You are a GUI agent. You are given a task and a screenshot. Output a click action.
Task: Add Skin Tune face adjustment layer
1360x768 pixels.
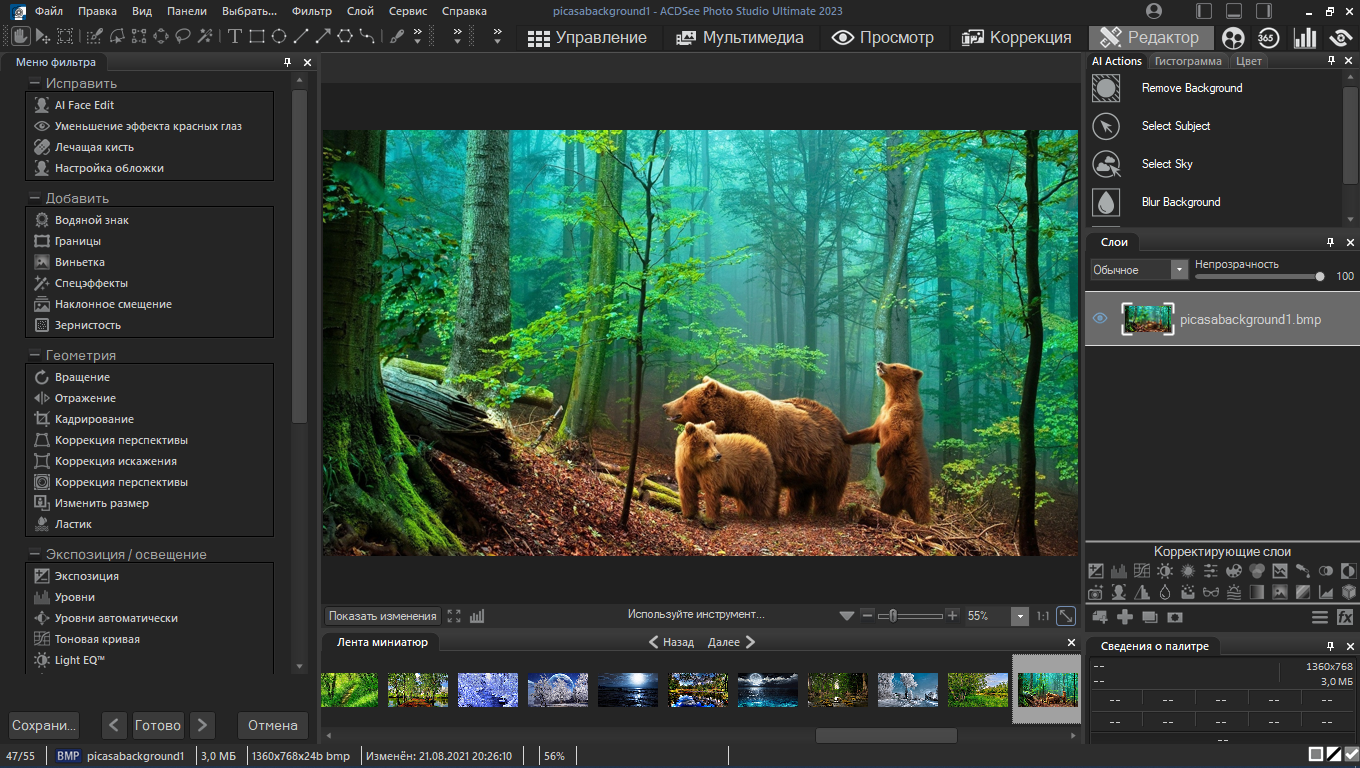tap(1119, 593)
